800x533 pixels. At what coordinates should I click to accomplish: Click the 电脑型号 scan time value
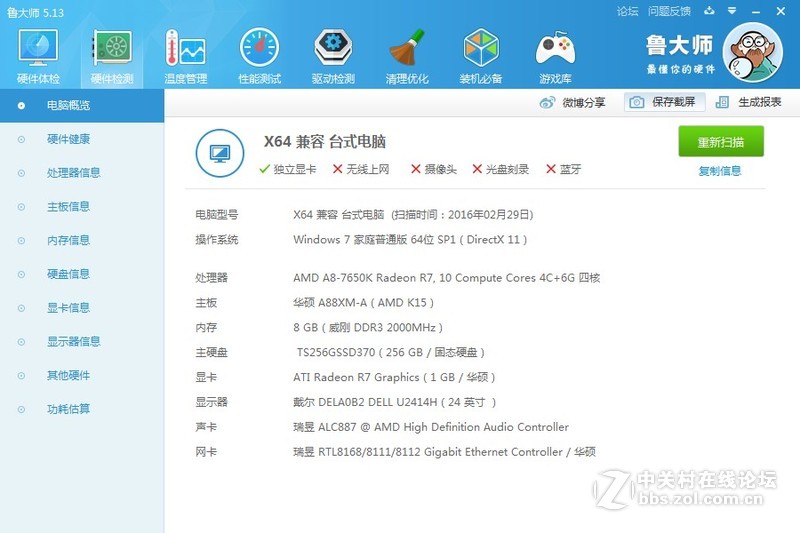click(x=413, y=215)
